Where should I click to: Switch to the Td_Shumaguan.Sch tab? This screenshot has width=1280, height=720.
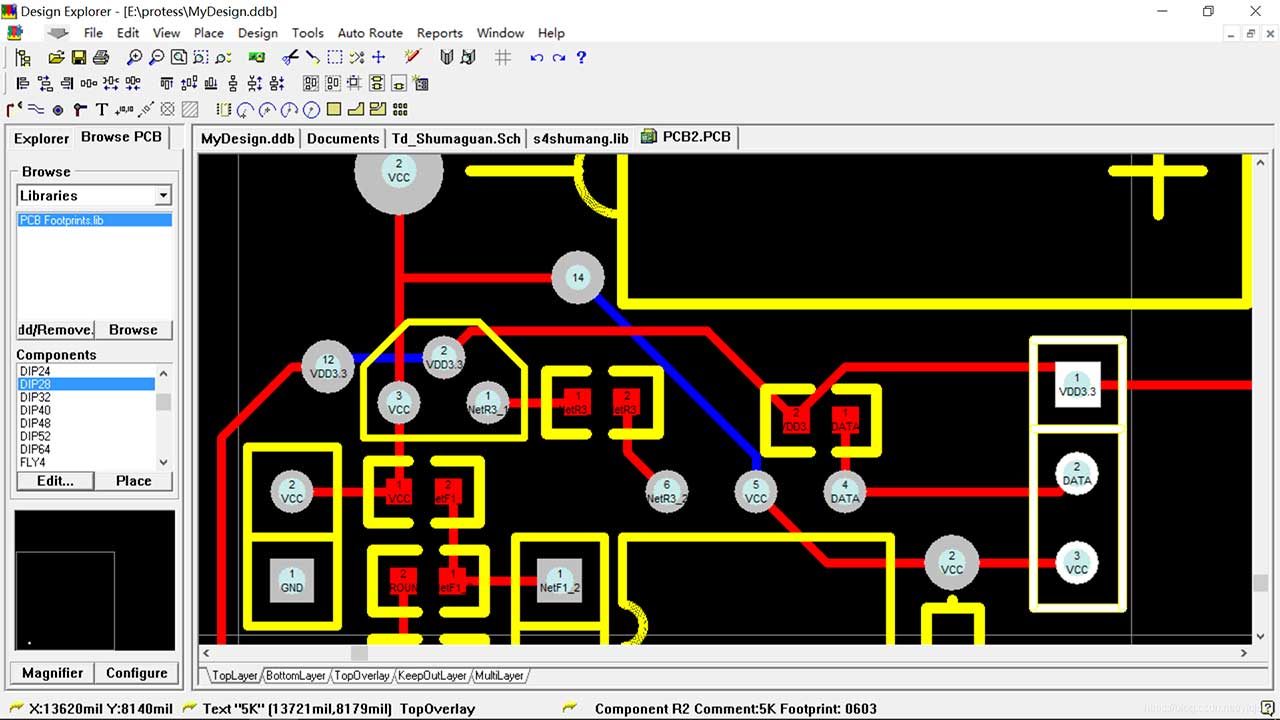[x=456, y=139]
